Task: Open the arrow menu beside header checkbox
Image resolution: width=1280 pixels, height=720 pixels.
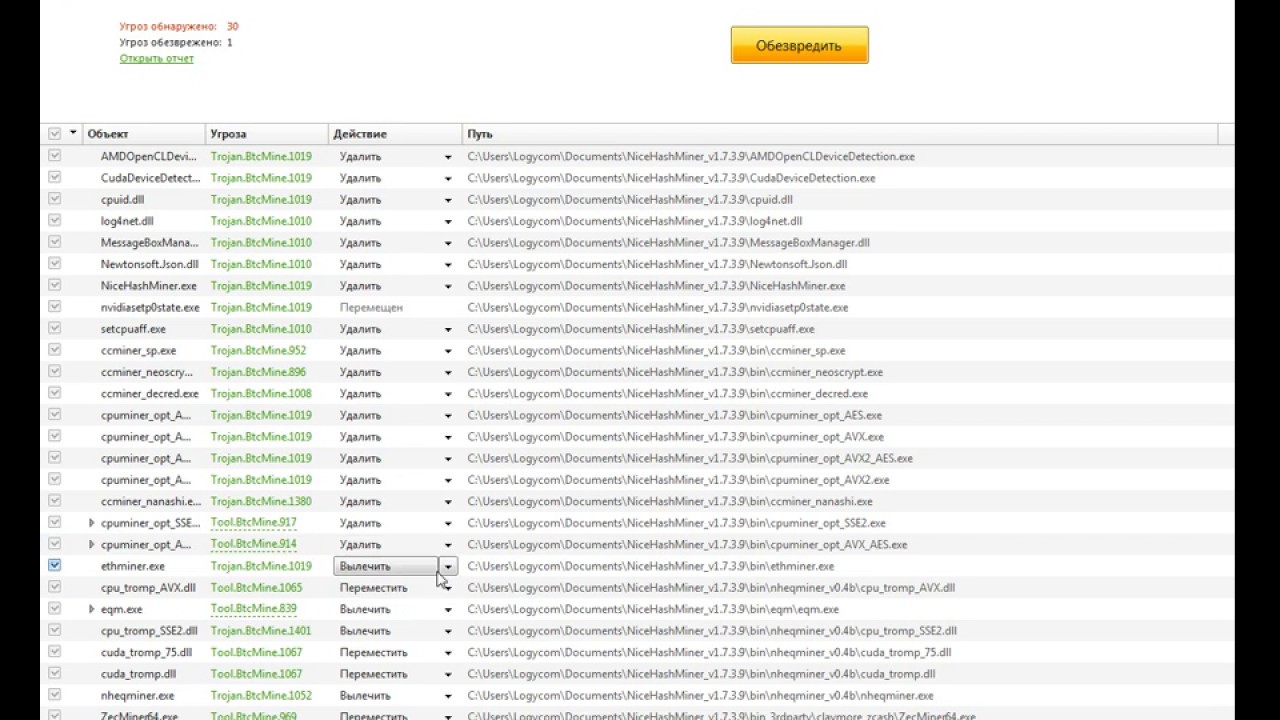Action: point(73,134)
